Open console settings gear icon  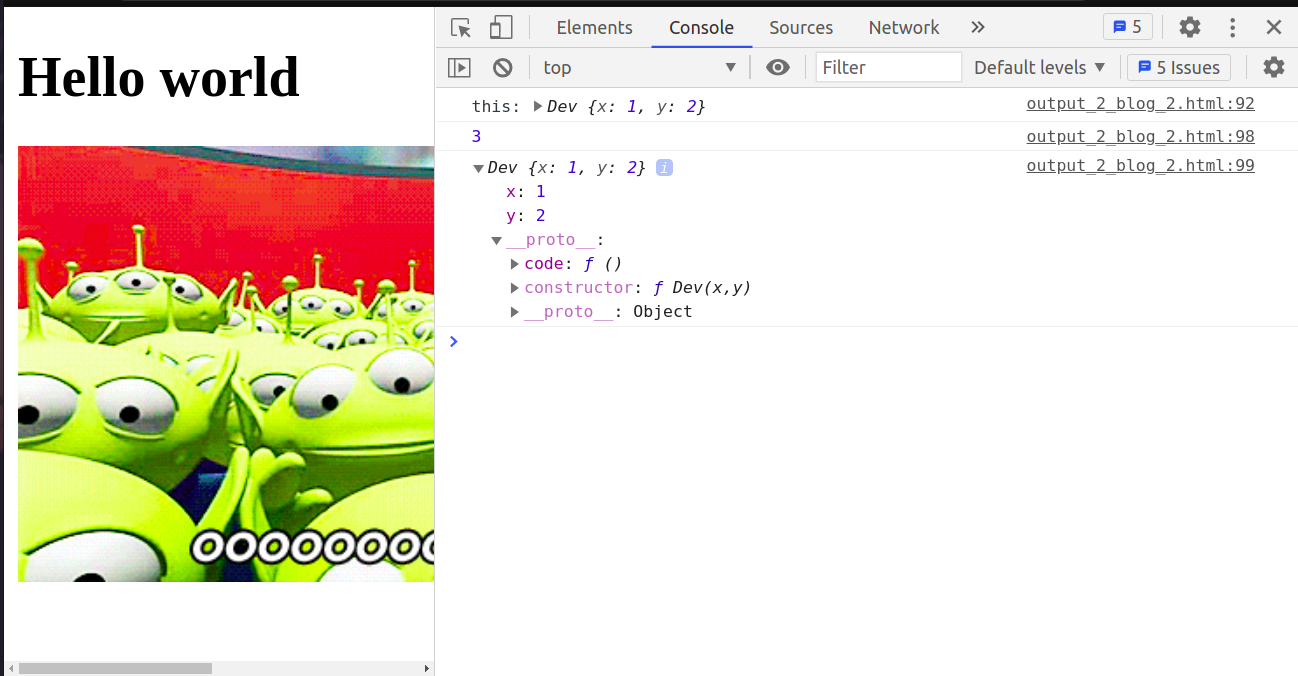tap(1273, 67)
